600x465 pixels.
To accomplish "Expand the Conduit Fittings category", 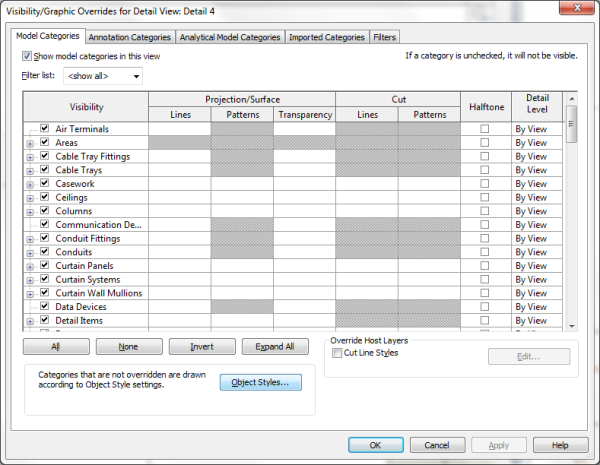I will tap(30, 240).
